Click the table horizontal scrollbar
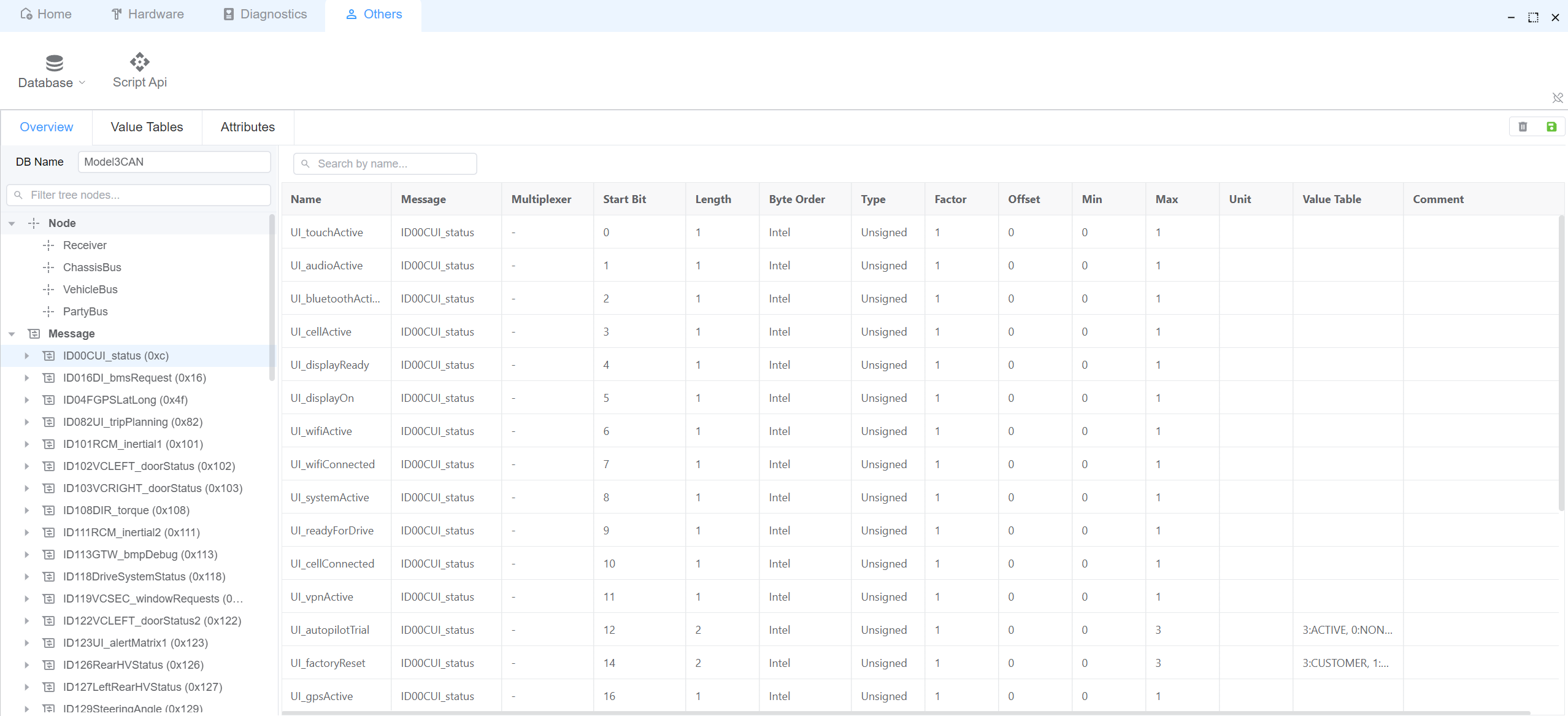This screenshot has height=716, width=1568. point(906,713)
